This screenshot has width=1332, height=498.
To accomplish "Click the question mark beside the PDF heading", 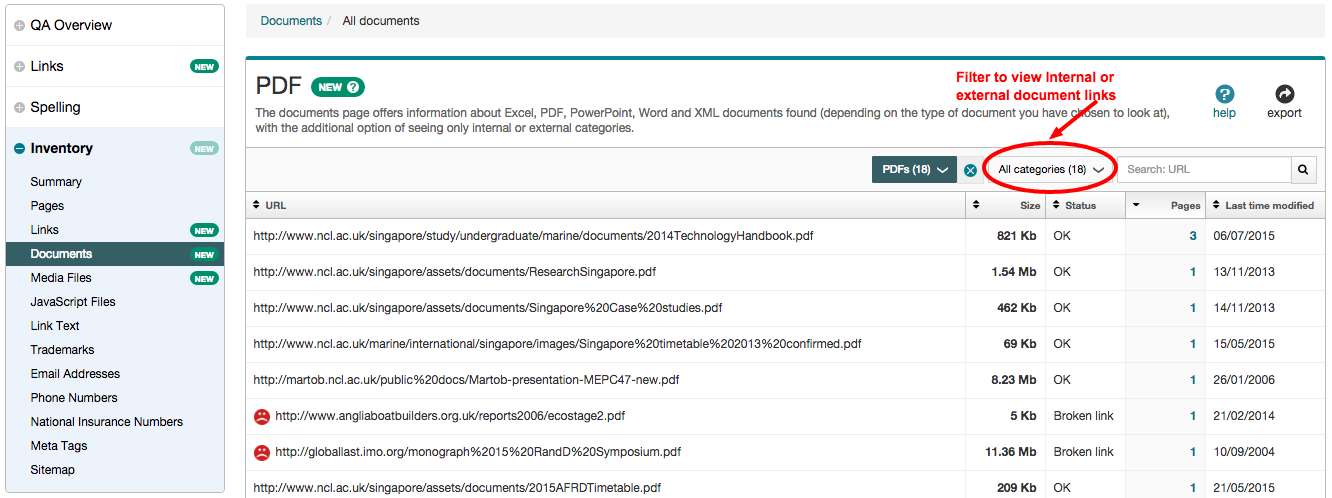I will pos(355,87).
